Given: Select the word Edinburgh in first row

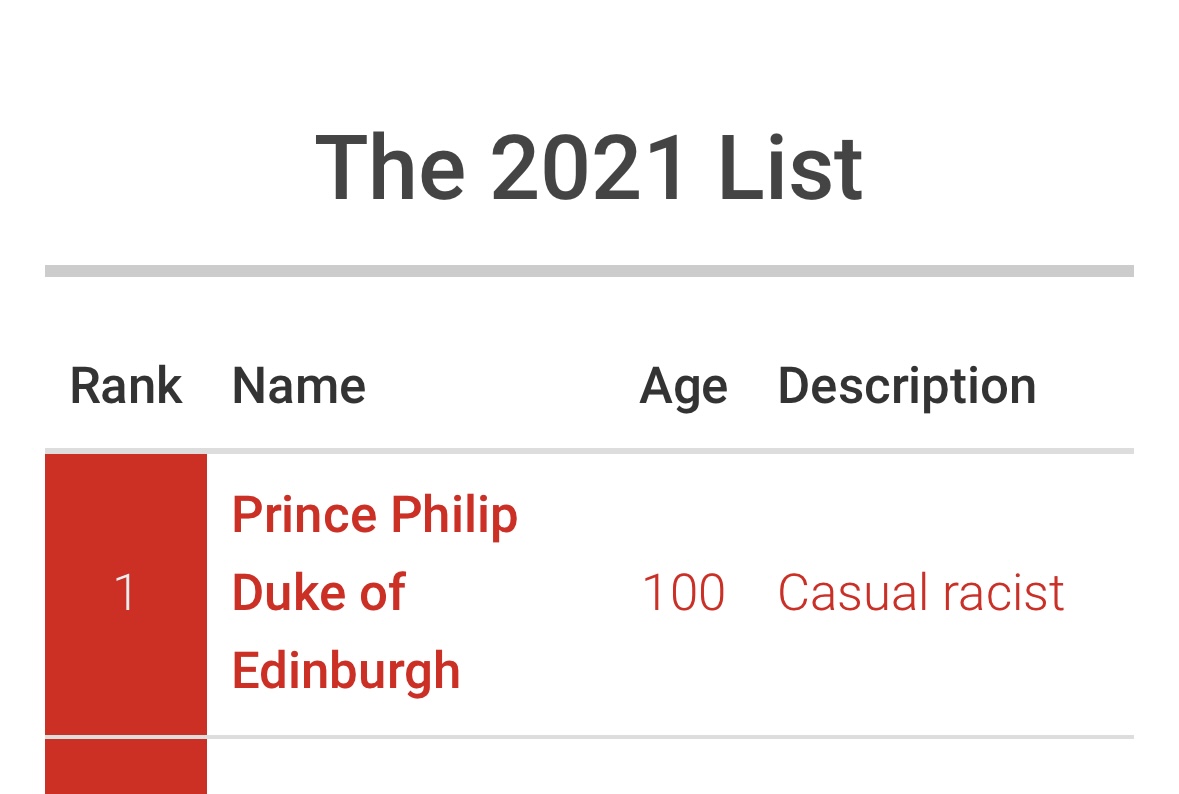Looking at the screenshot, I should coord(346,671).
